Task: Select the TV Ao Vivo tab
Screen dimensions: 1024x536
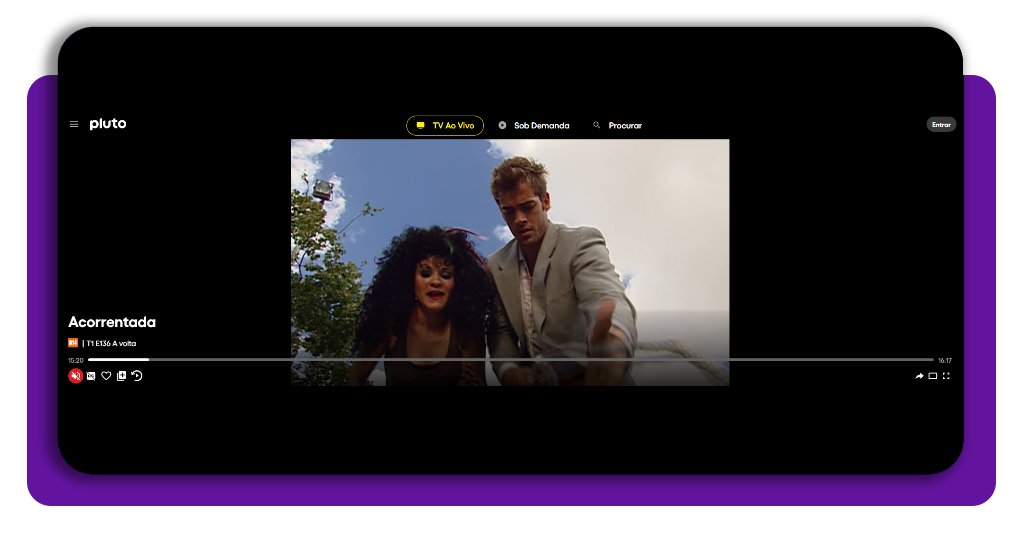Action: coord(445,126)
